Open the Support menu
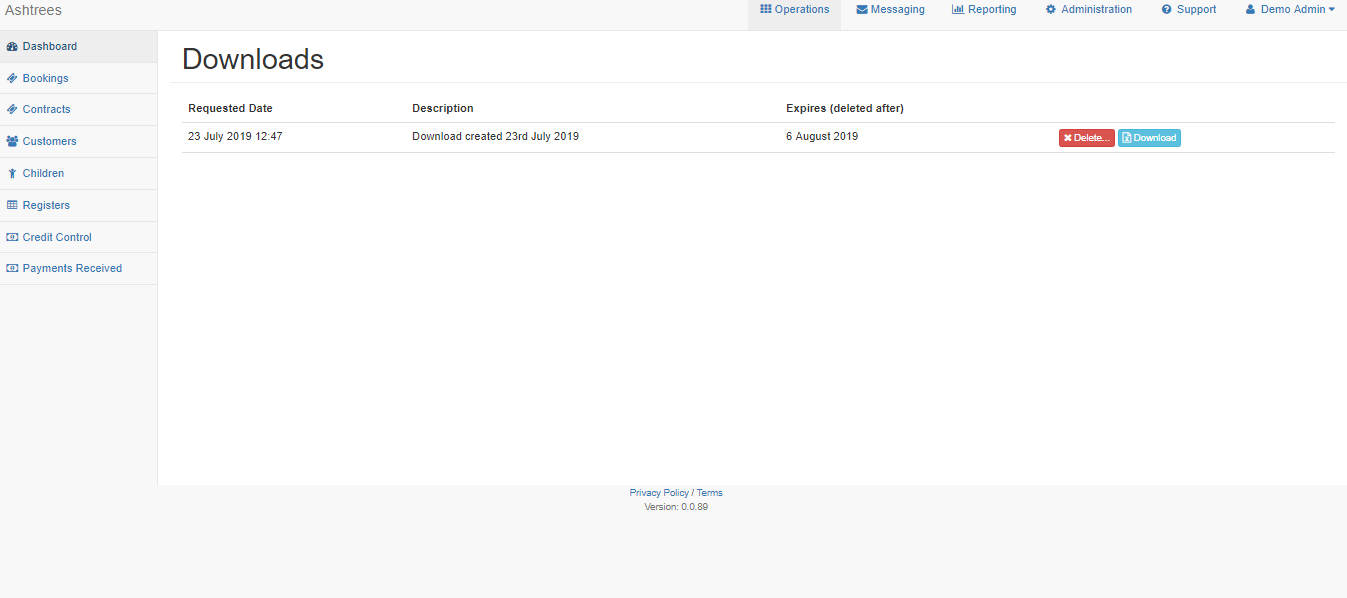Image resolution: width=1347 pixels, height=598 pixels. pos(1189,10)
